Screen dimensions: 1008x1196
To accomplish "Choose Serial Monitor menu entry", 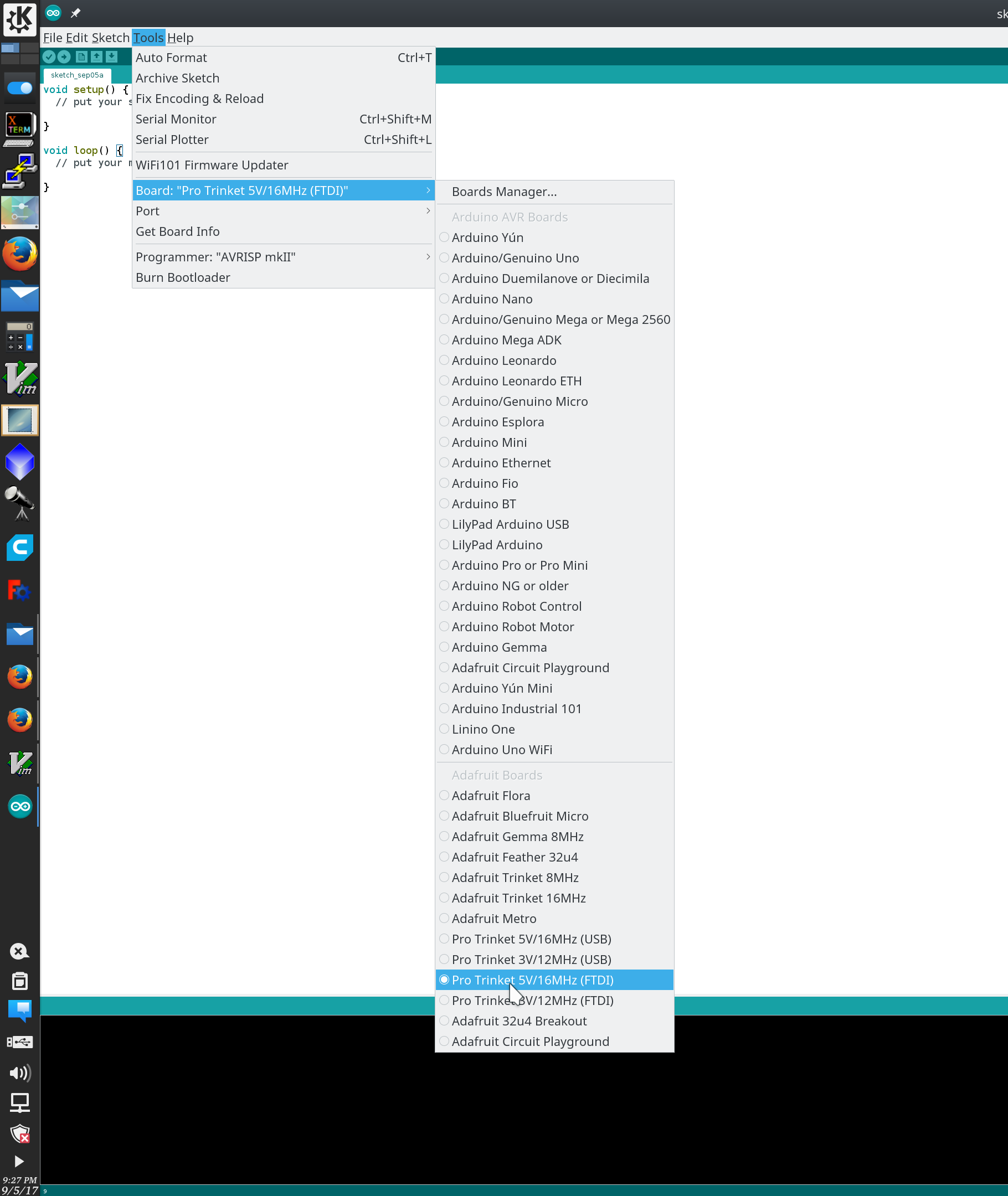I will point(284,120).
